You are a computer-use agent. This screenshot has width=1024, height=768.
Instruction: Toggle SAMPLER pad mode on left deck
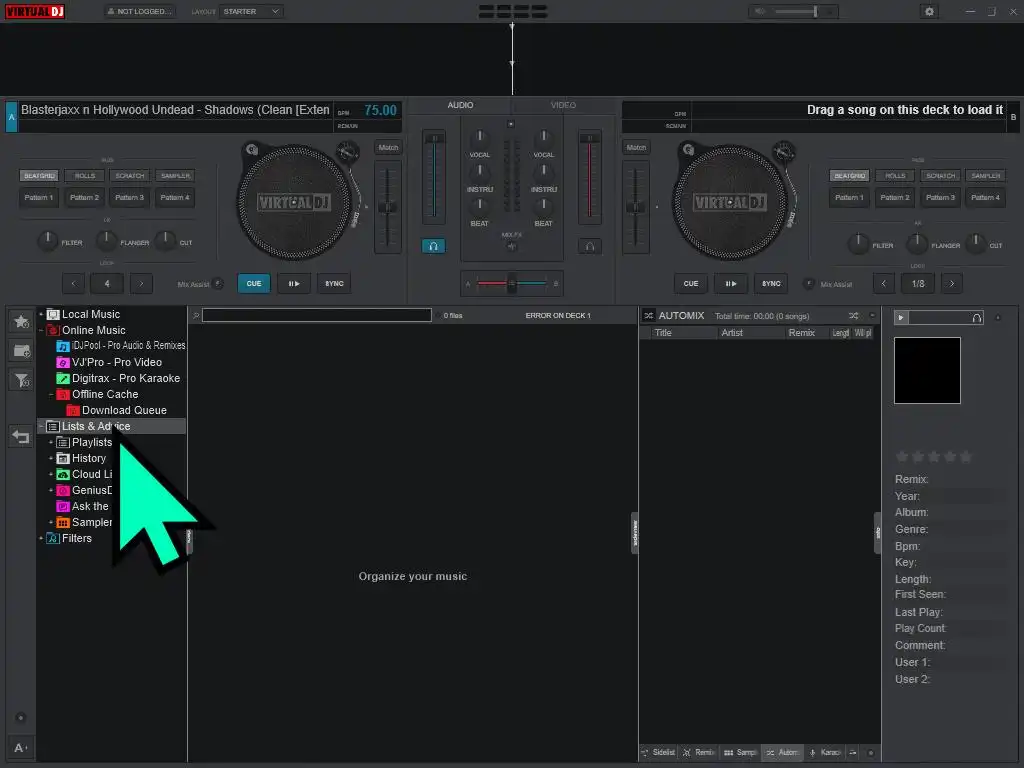[x=176, y=176]
